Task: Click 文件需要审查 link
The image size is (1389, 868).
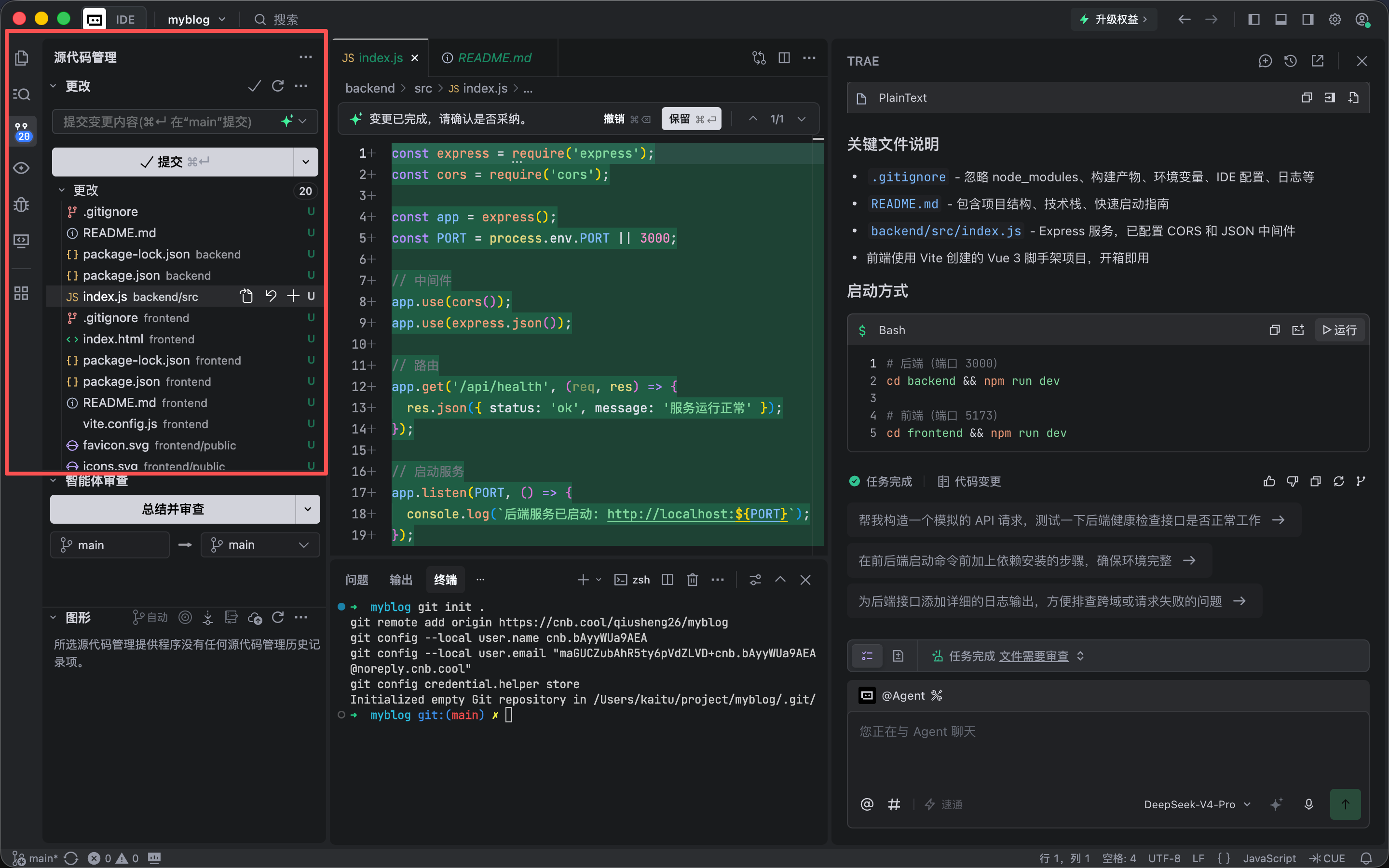Action: tap(1033, 656)
